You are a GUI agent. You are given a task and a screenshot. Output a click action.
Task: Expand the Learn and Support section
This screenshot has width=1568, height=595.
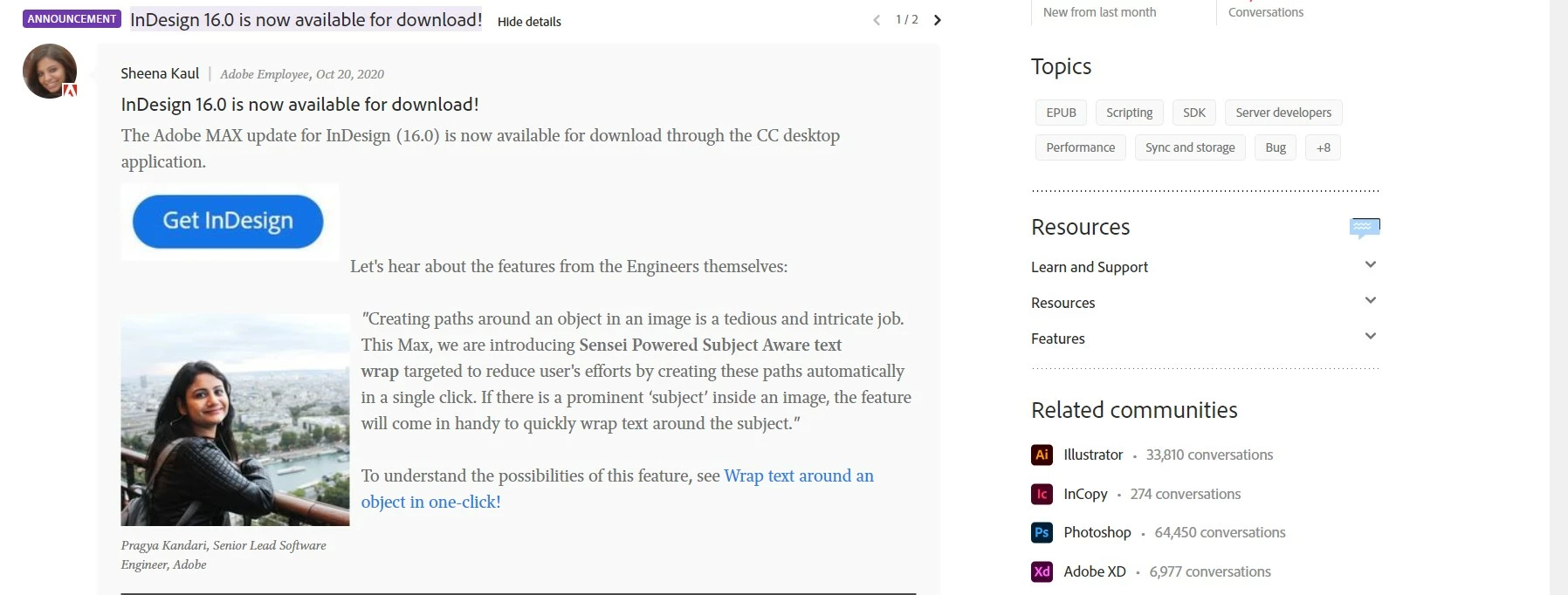(x=1205, y=267)
